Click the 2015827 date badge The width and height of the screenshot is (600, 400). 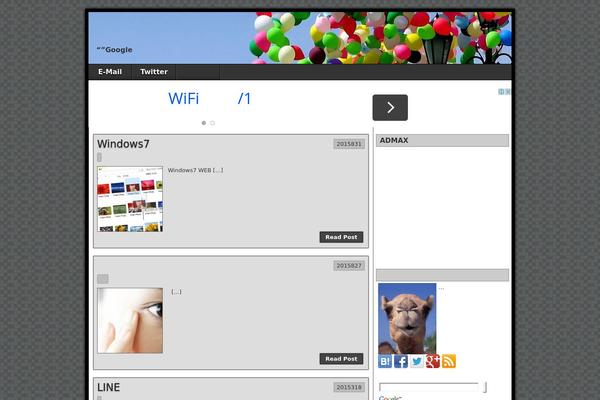coord(349,266)
